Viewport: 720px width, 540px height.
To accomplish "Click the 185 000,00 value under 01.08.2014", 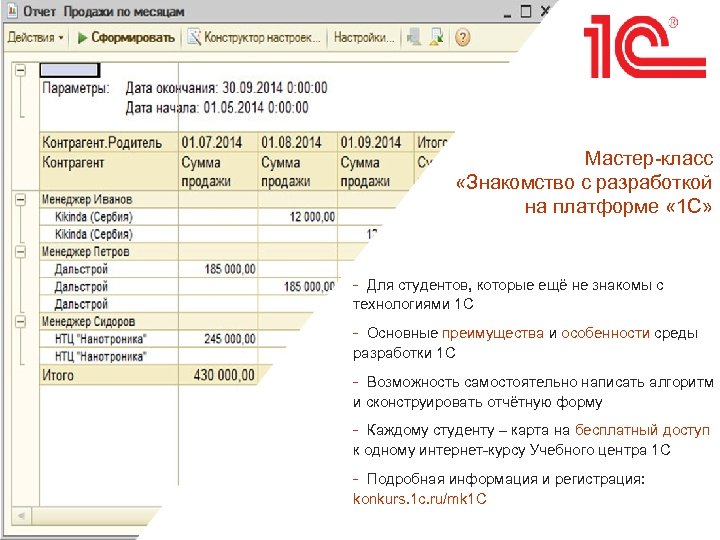I will tap(309, 287).
